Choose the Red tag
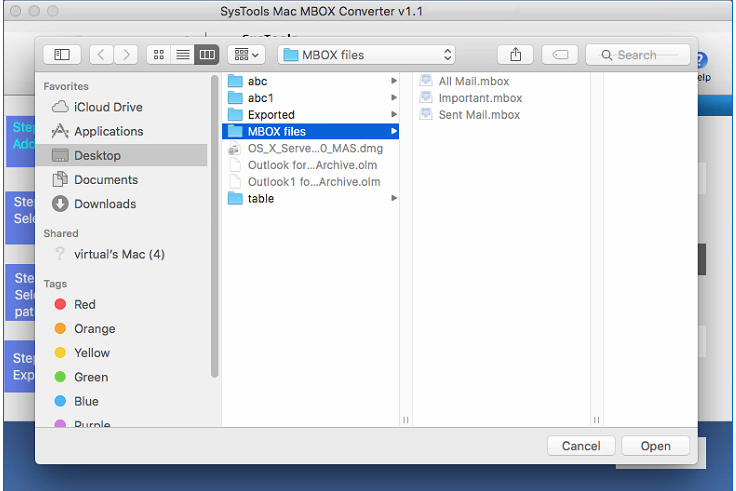Screen dimensions: 736x491 pos(85,305)
